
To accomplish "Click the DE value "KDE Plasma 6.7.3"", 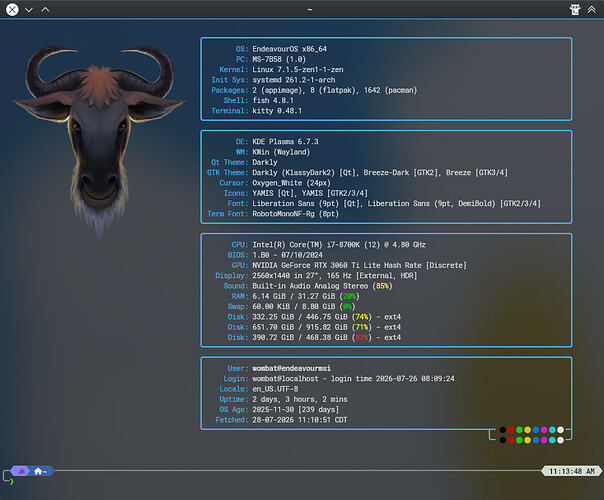I will point(285,142).
